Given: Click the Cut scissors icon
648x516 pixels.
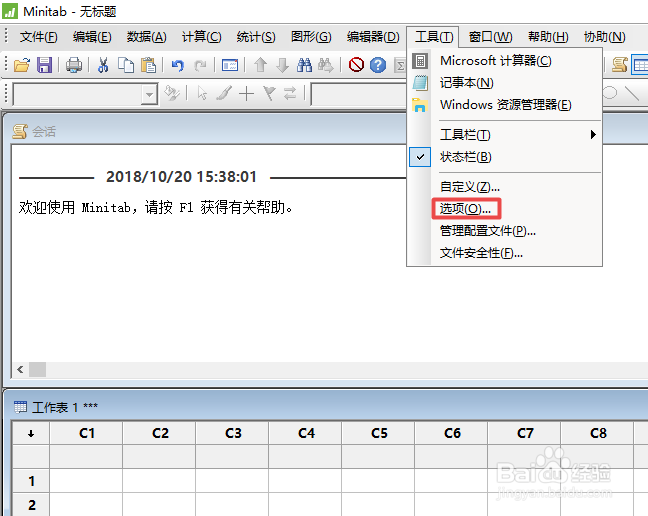Looking at the screenshot, I should coord(103,65).
